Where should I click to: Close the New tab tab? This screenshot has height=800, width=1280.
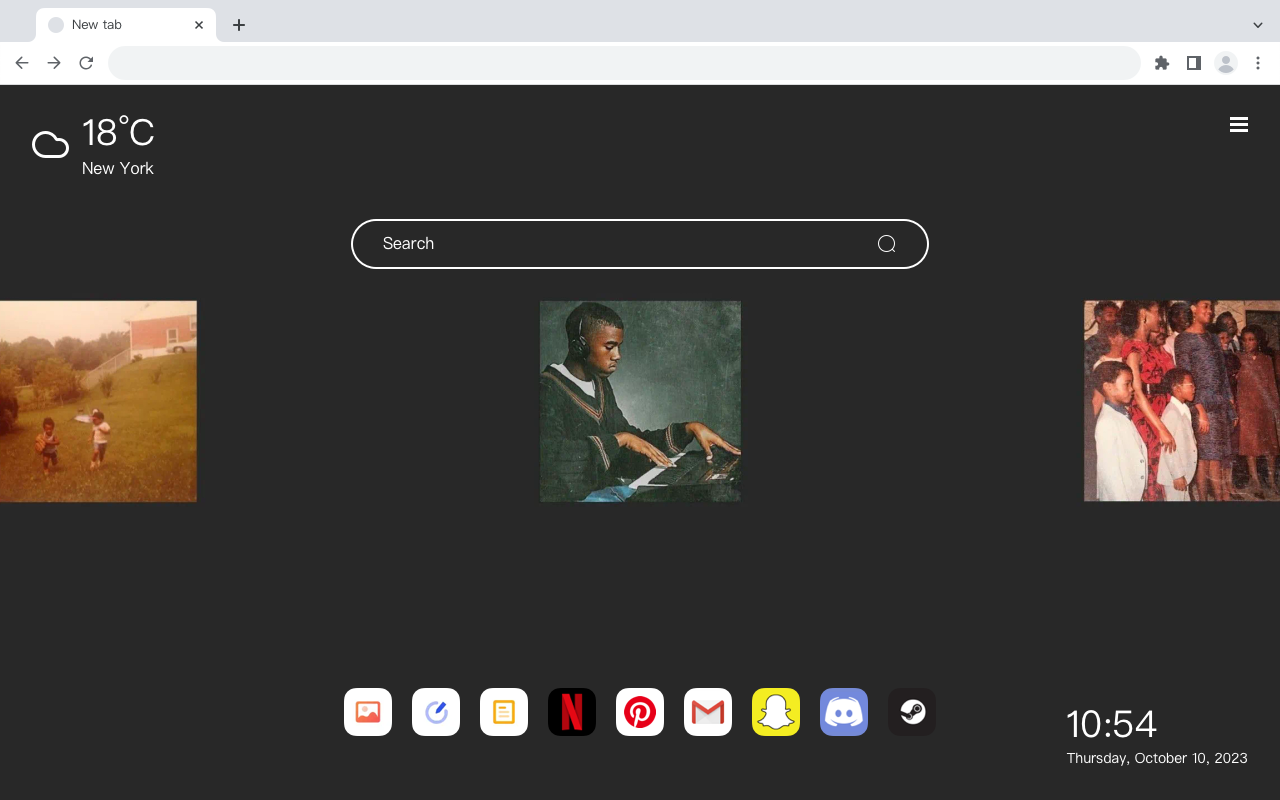point(199,25)
